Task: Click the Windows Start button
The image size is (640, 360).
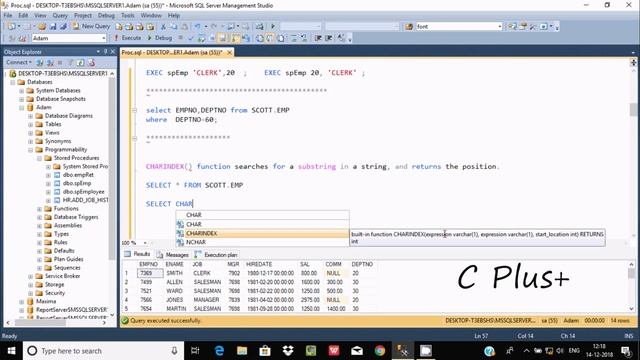Action: 11,351
